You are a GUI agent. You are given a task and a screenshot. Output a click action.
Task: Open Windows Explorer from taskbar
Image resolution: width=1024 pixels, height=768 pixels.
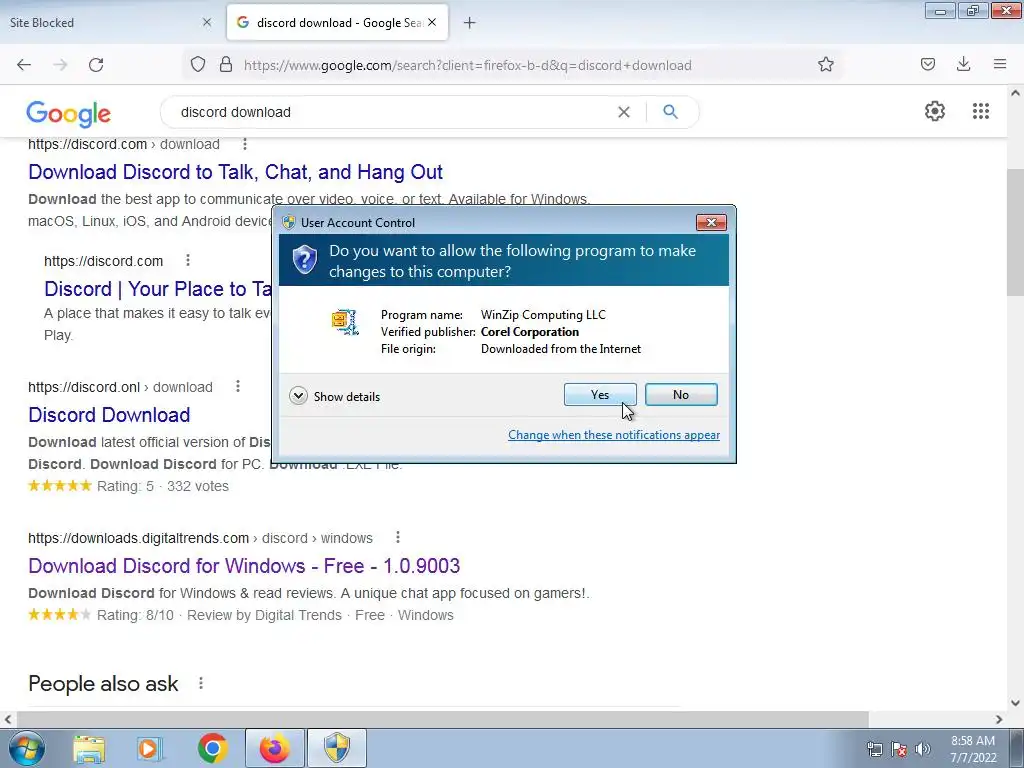(89, 748)
